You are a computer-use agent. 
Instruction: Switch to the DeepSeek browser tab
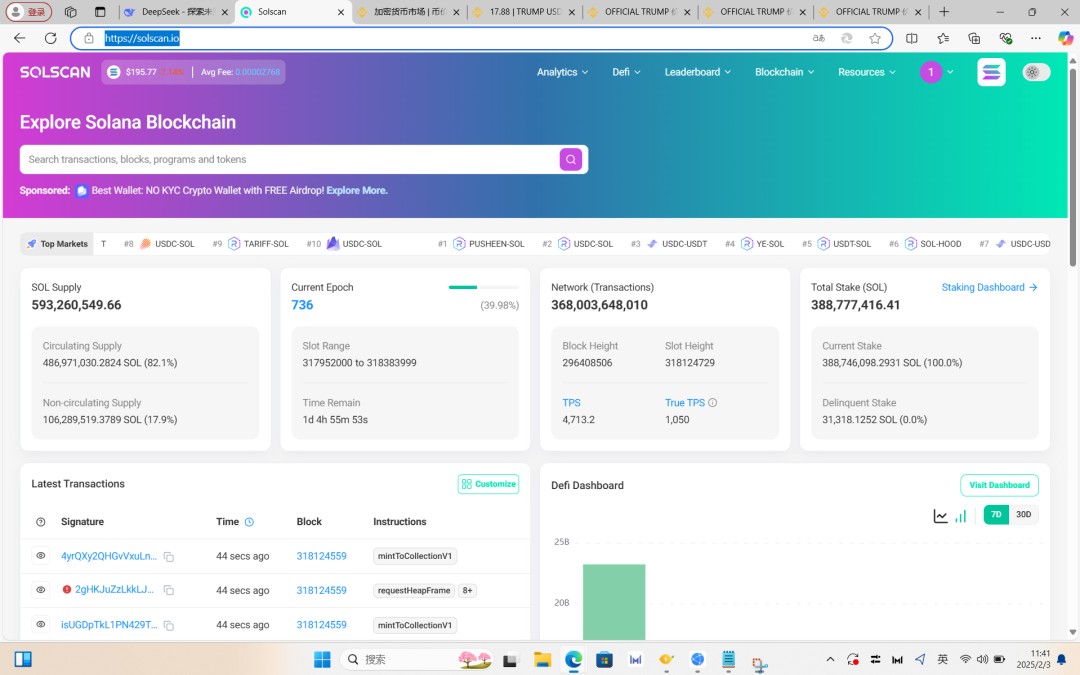point(176,12)
